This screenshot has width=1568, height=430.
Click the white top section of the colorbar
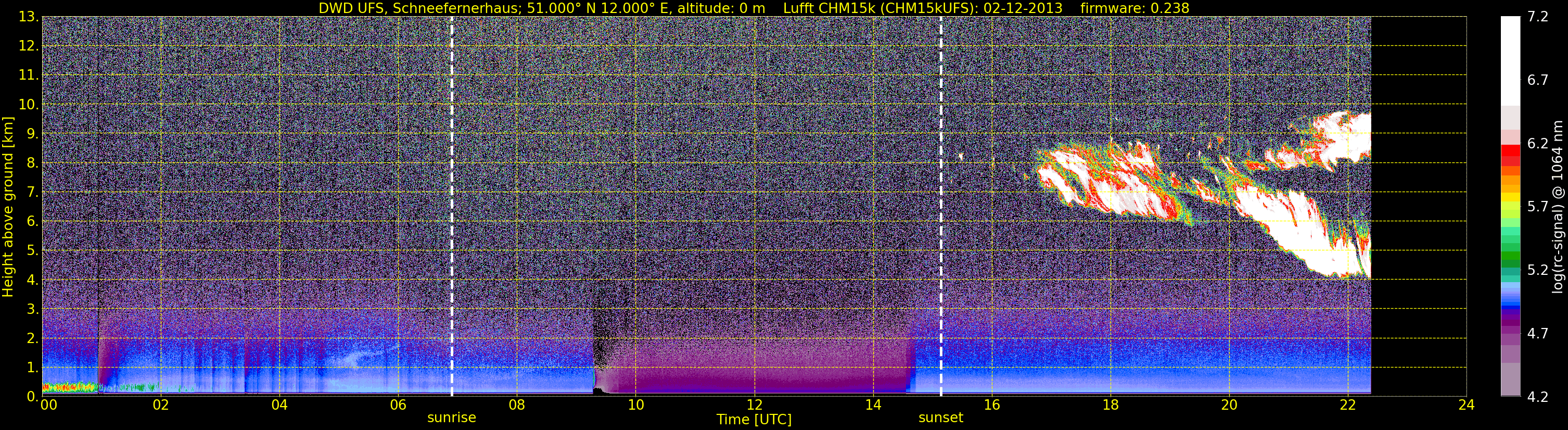point(1511,61)
